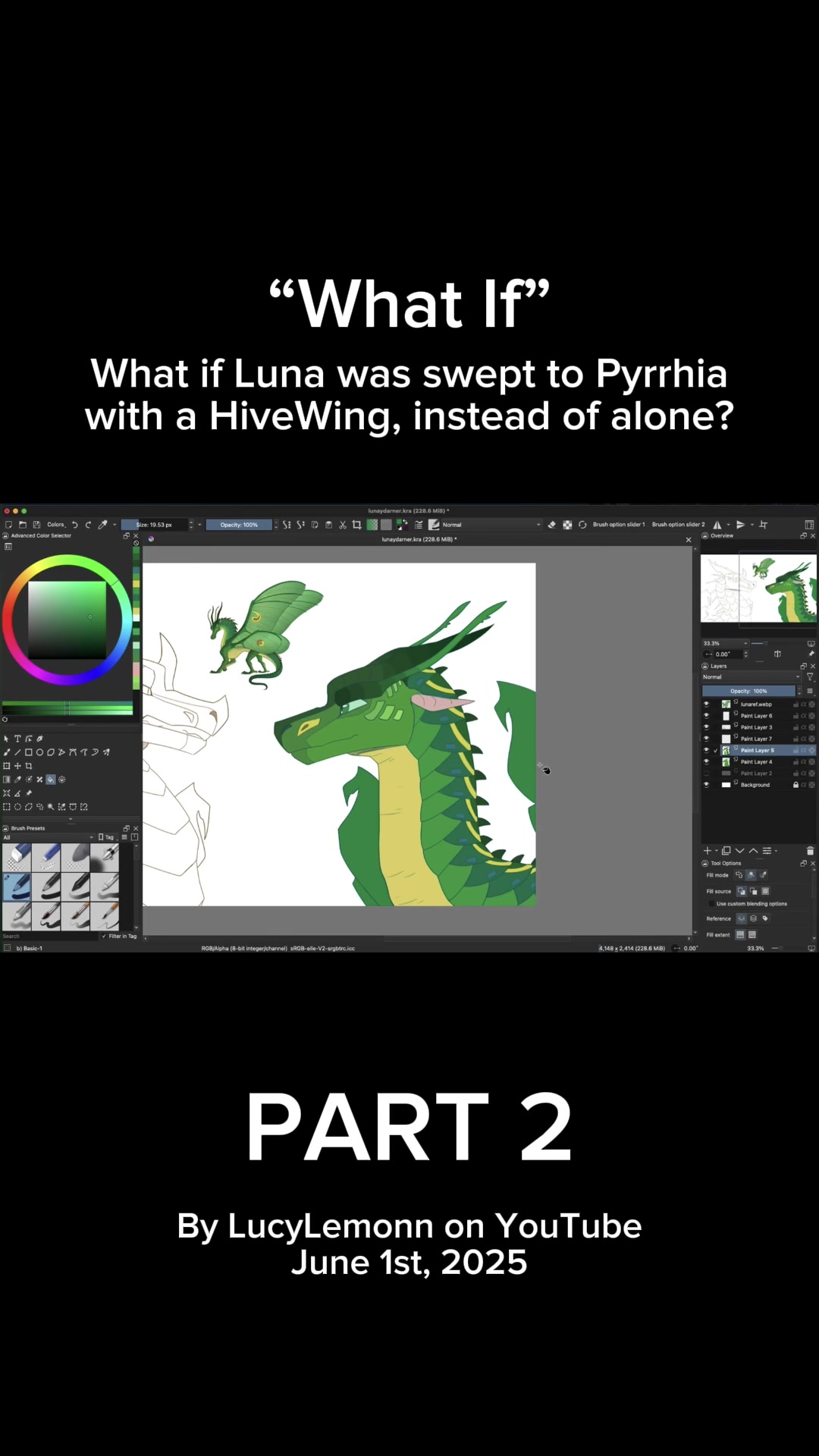
Task: Select the Fill bucket tool
Action: tap(51, 780)
